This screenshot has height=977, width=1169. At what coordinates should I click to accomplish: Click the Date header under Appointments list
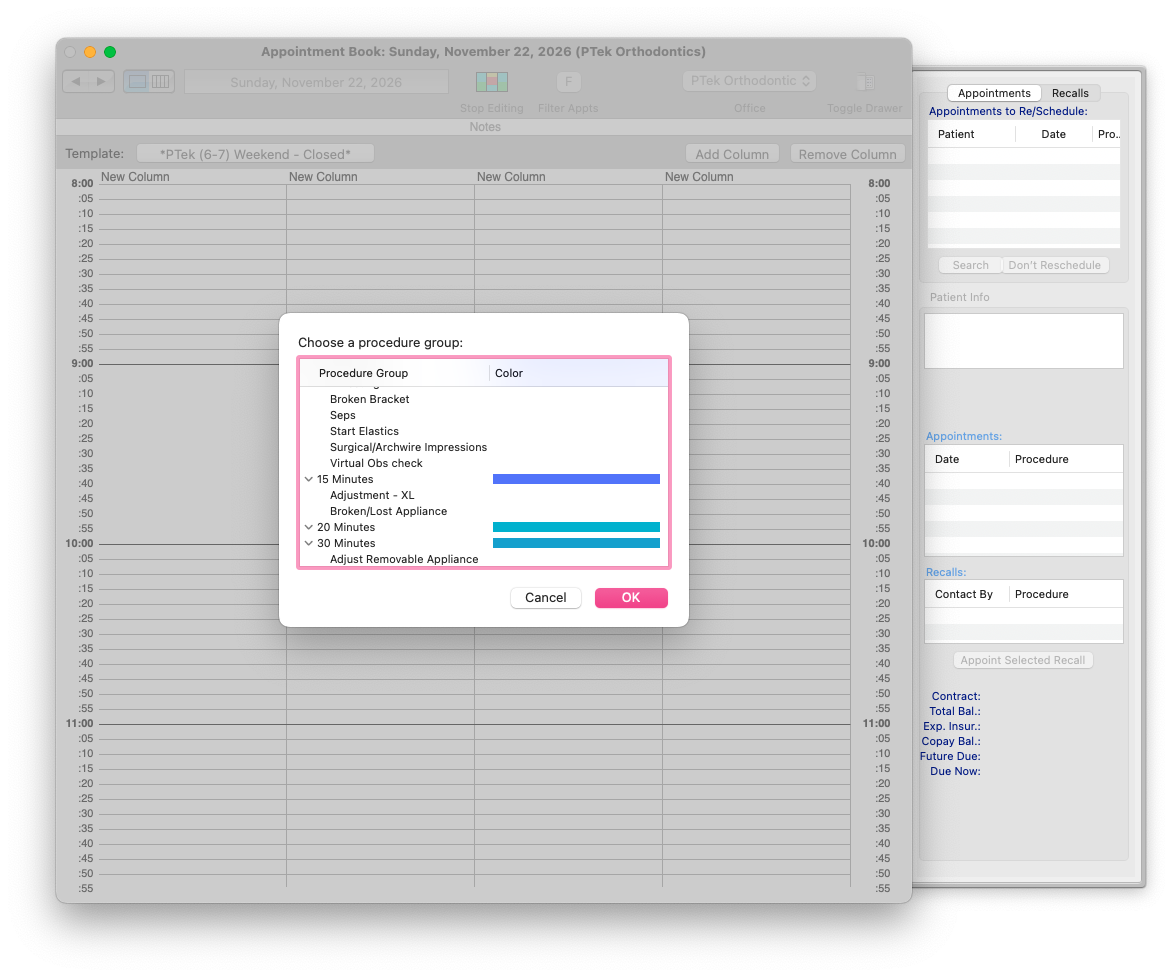coord(967,459)
